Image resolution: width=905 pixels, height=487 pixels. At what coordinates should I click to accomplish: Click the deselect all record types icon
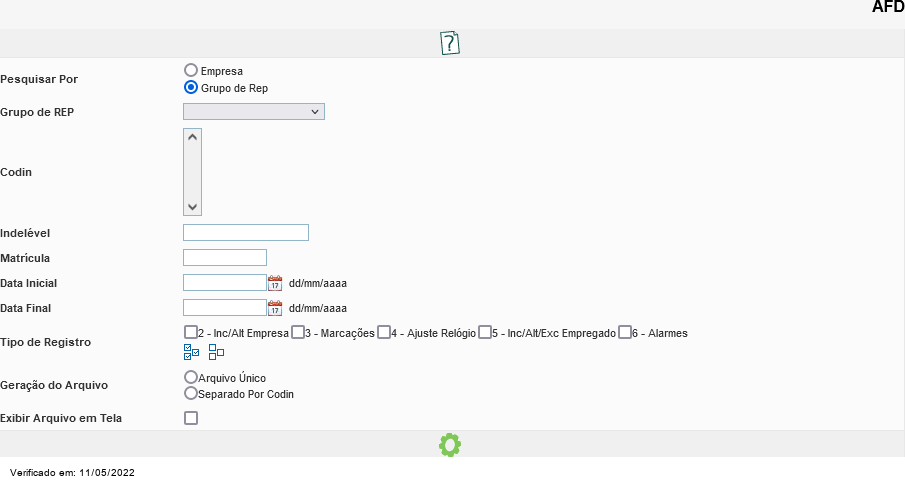pos(216,352)
